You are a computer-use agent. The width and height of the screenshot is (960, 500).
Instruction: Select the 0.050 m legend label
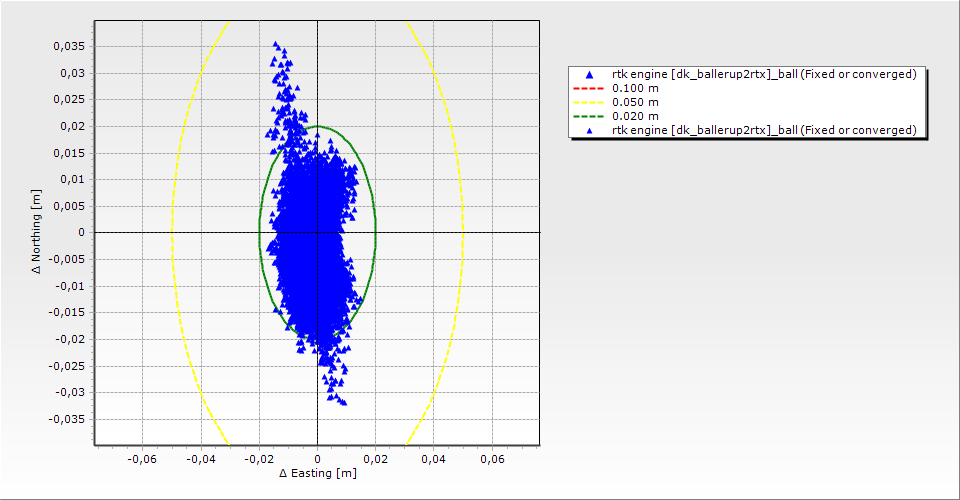pyautogui.click(x=636, y=102)
